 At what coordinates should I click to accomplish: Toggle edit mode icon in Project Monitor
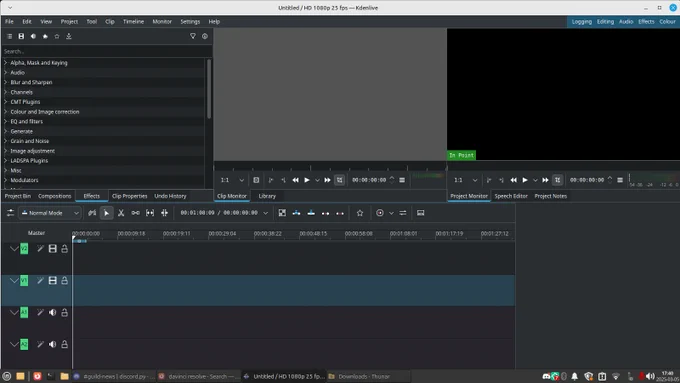[x=558, y=180]
